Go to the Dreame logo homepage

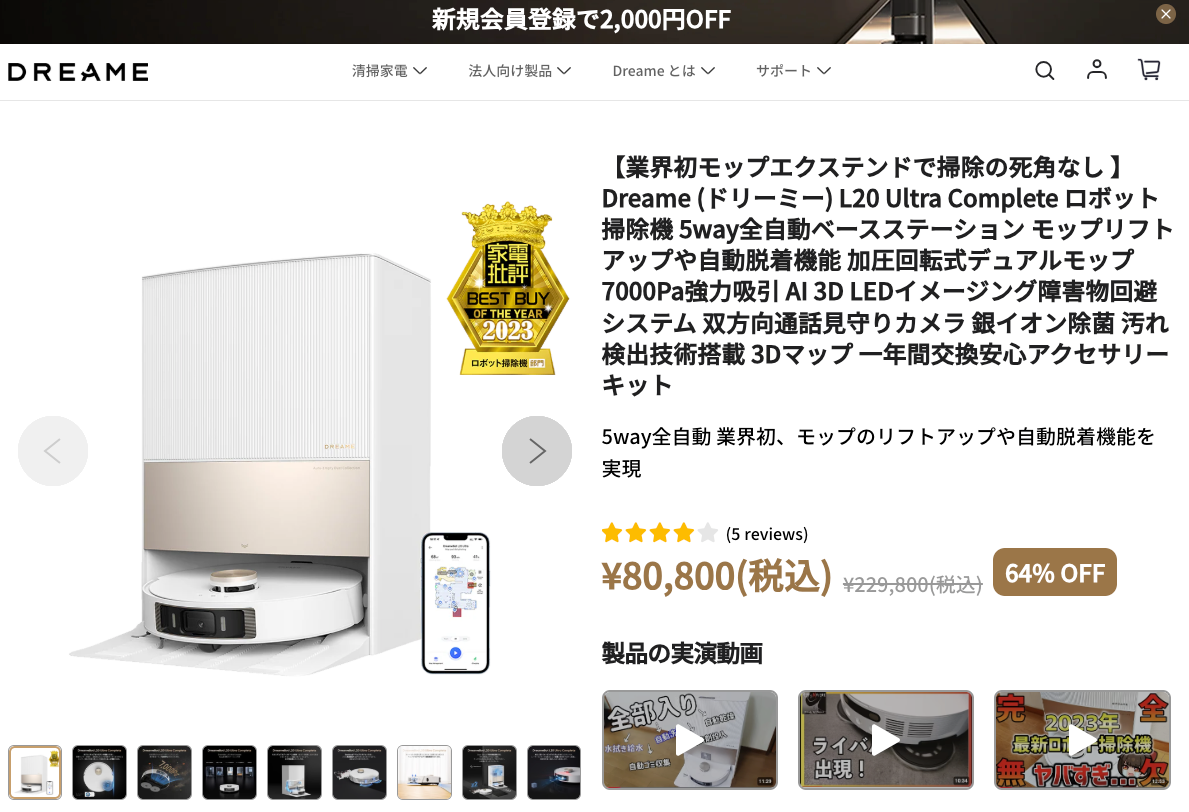coord(78,72)
